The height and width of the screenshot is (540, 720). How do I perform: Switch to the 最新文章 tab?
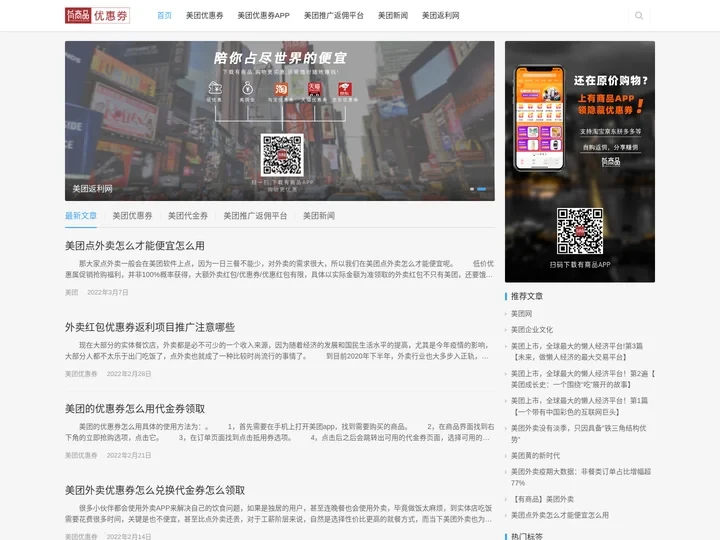click(81, 216)
